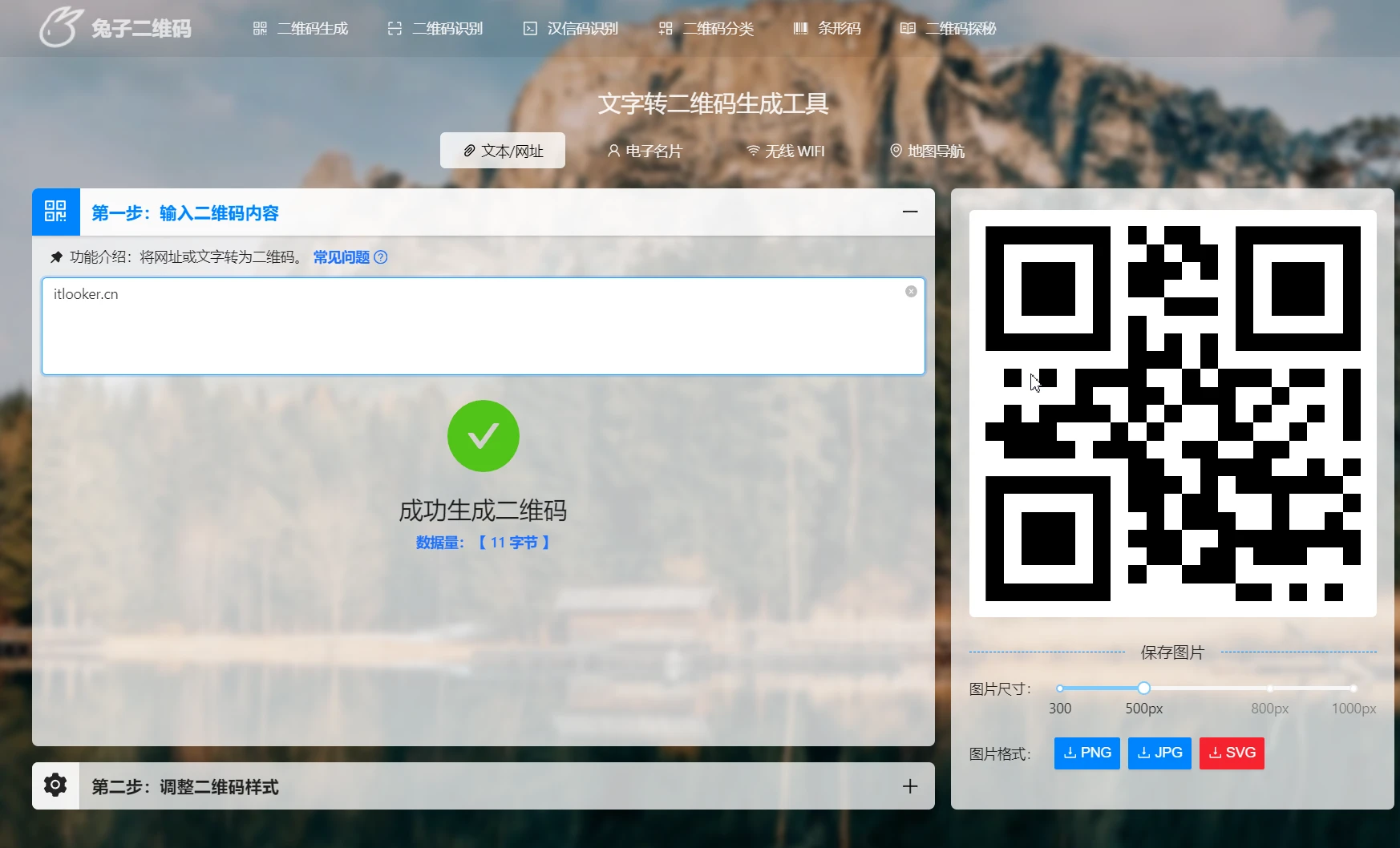The width and height of the screenshot is (1400, 848).
Task: Open the 汉信码识别 menu
Action: click(571, 29)
